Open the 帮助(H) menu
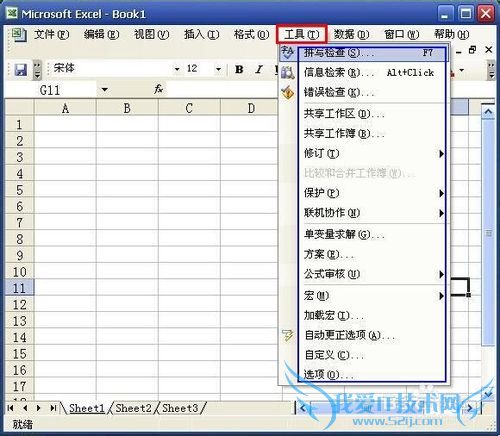Viewport: 500px width, 436px height. (x=452, y=34)
